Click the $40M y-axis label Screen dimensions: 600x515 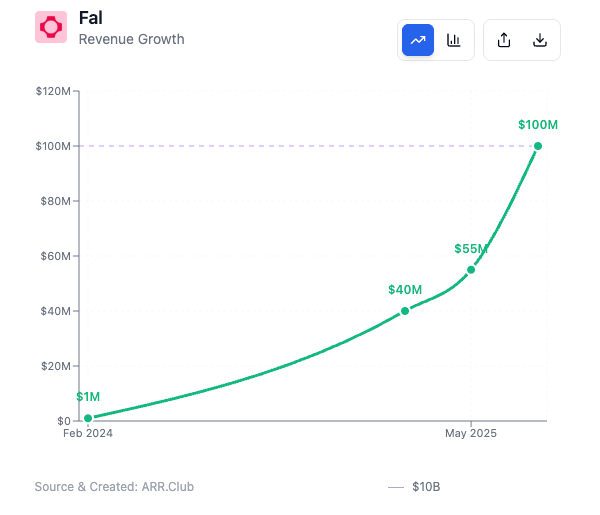pyautogui.click(x=56, y=311)
